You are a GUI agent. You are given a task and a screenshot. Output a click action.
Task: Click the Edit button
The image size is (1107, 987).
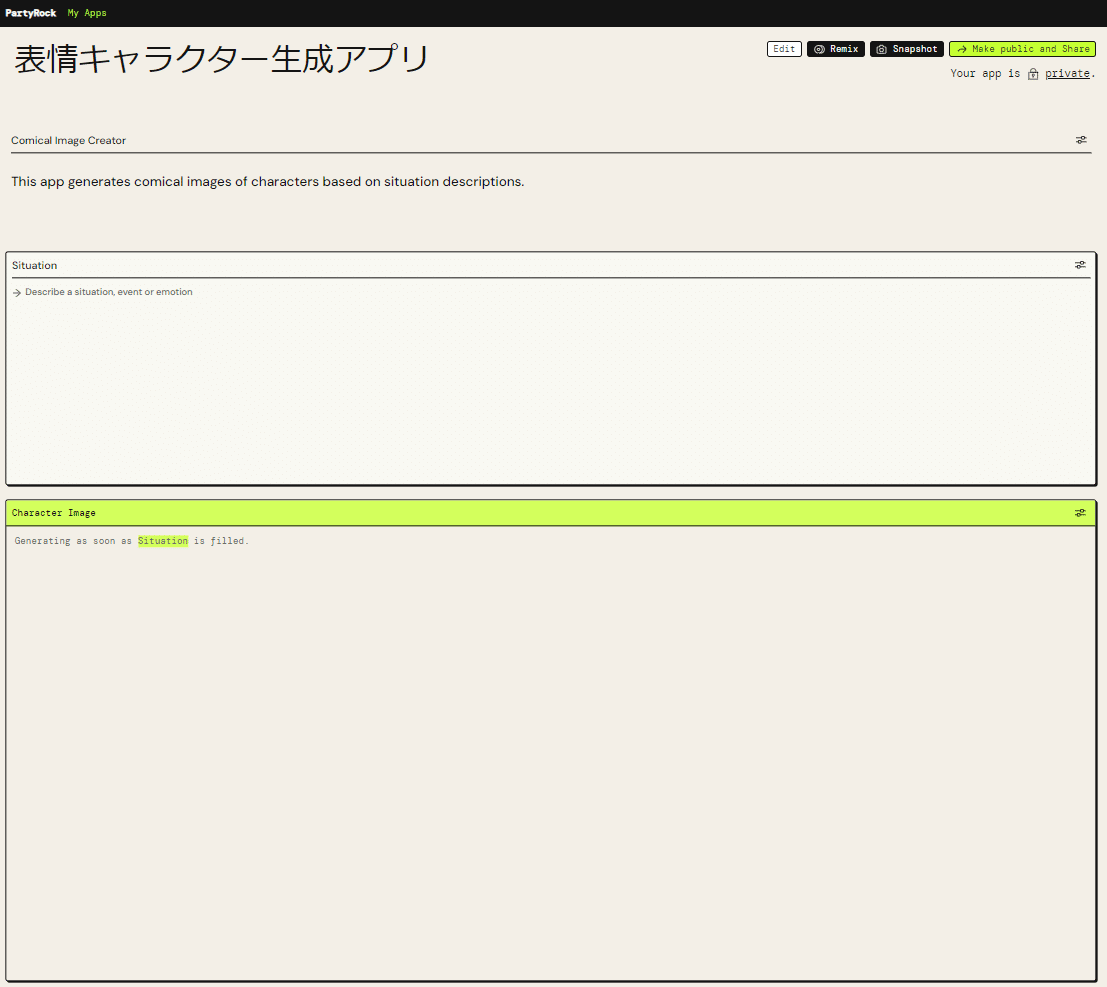pos(784,49)
